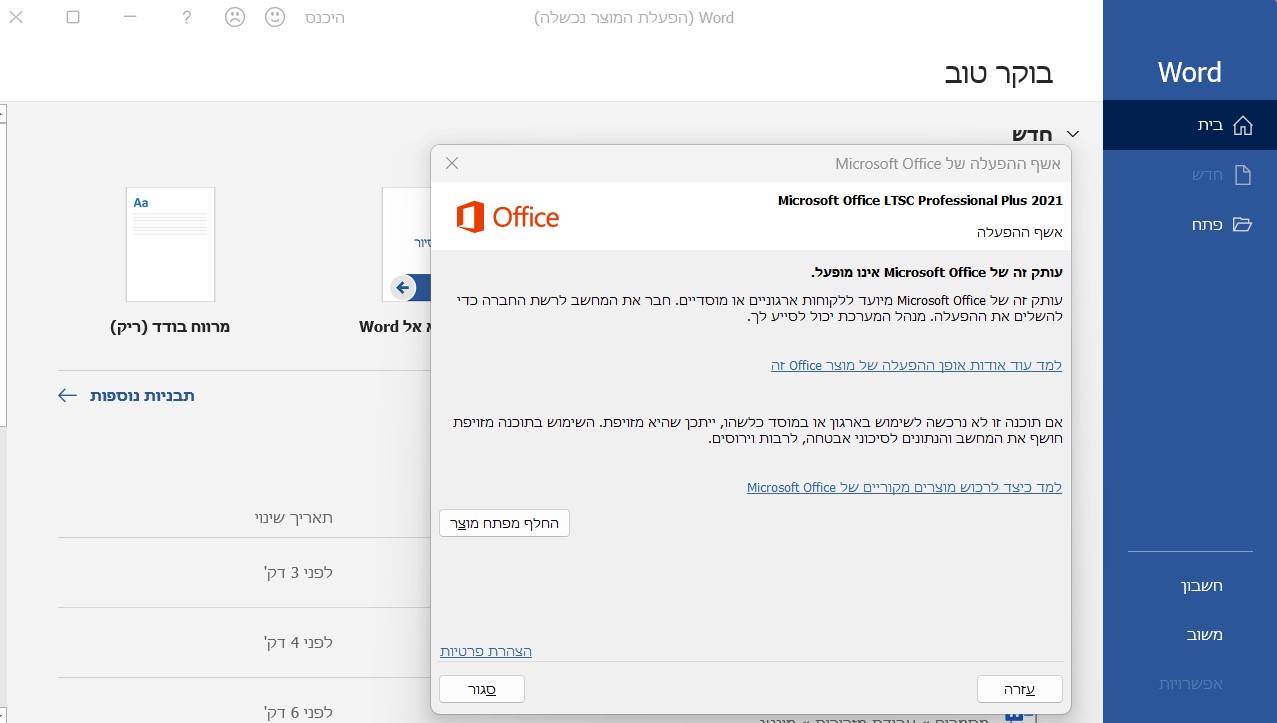Open the Open (פתח) sidebar item

pos(1190,224)
